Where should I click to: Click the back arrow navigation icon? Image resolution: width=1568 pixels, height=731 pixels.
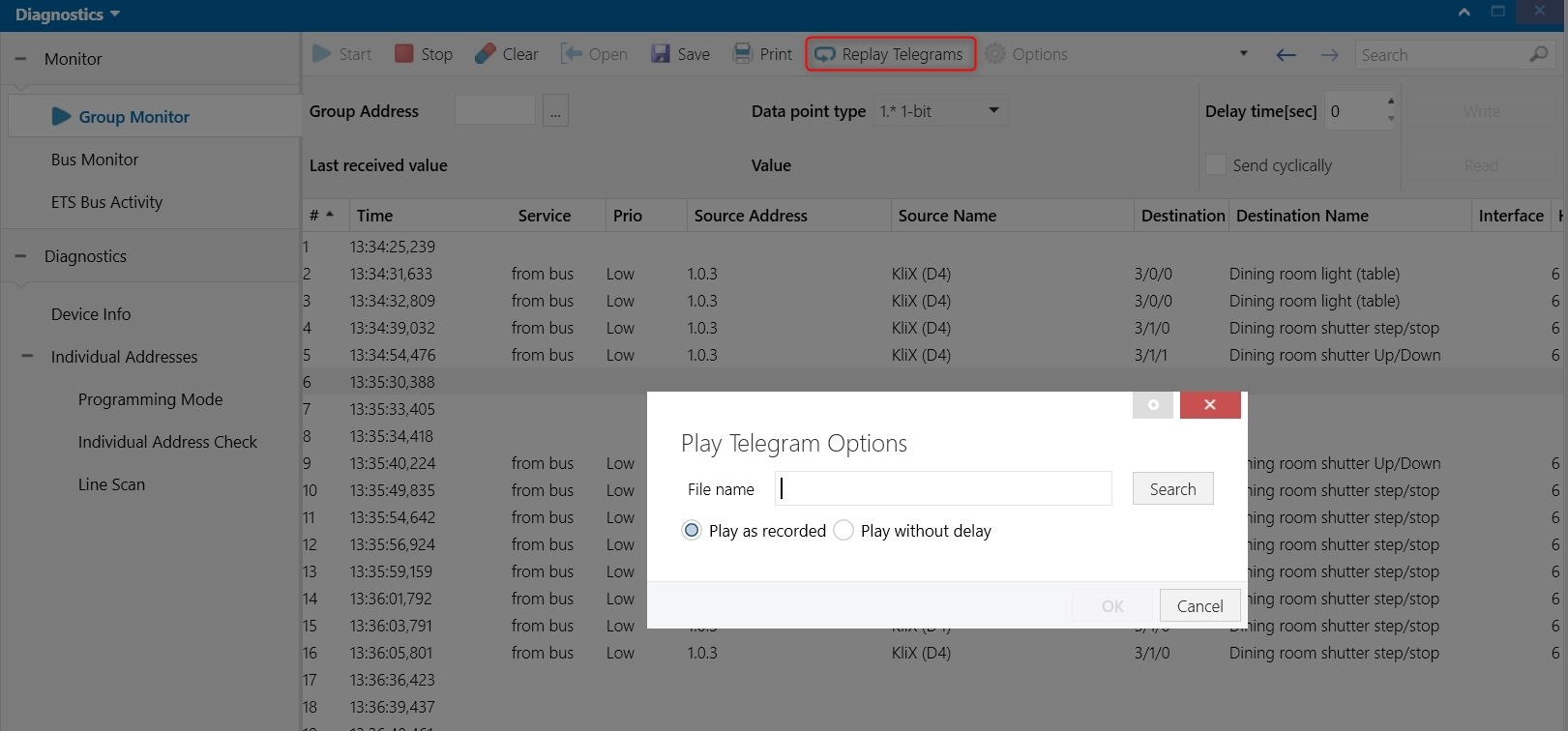point(1286,55)
